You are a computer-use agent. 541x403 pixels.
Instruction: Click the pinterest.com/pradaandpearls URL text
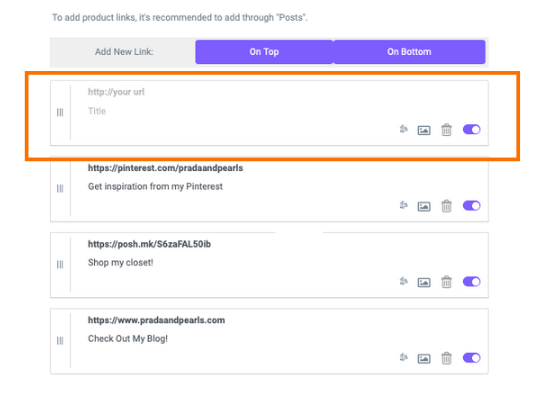[x=165, y=168]
